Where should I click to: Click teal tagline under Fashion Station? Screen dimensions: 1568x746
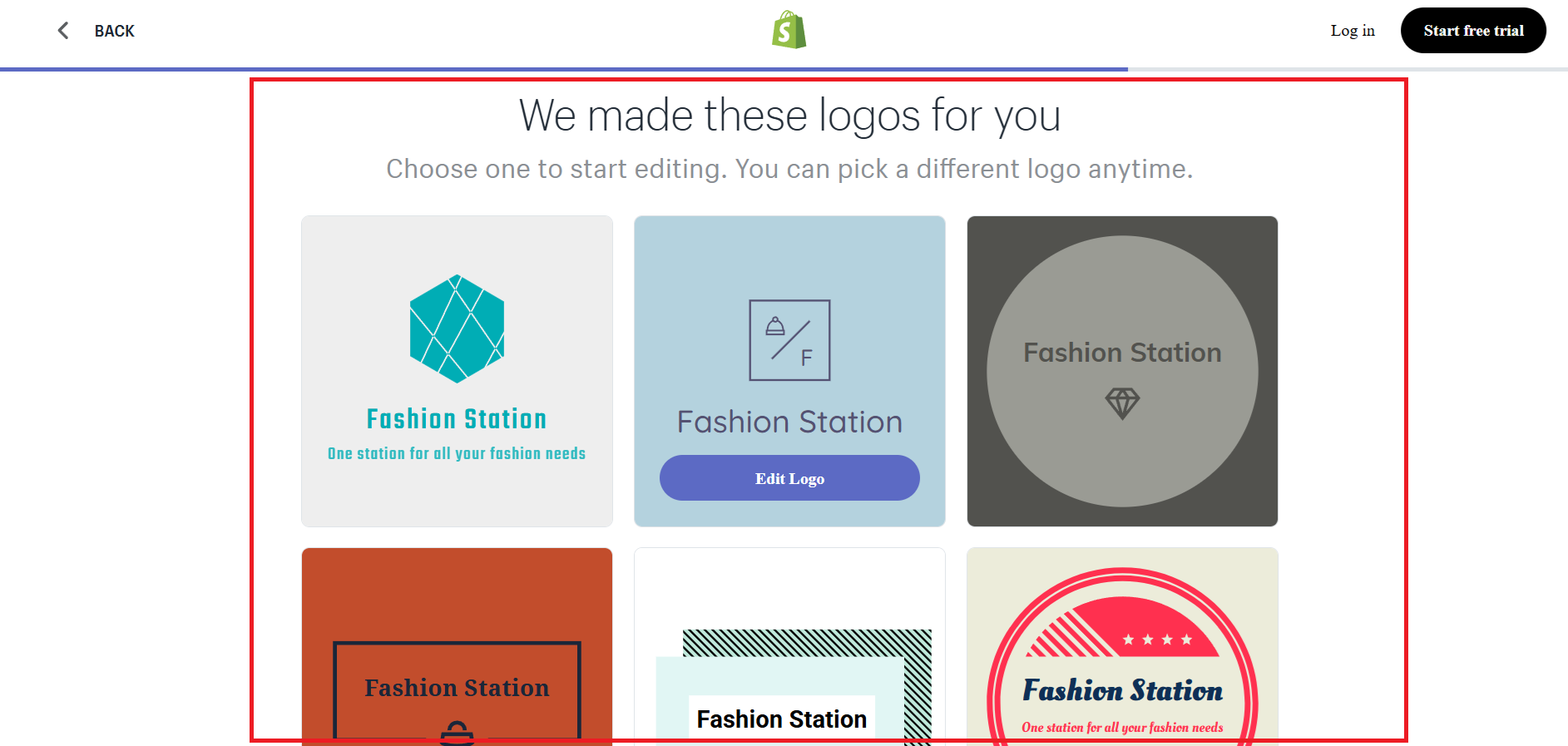457,453
